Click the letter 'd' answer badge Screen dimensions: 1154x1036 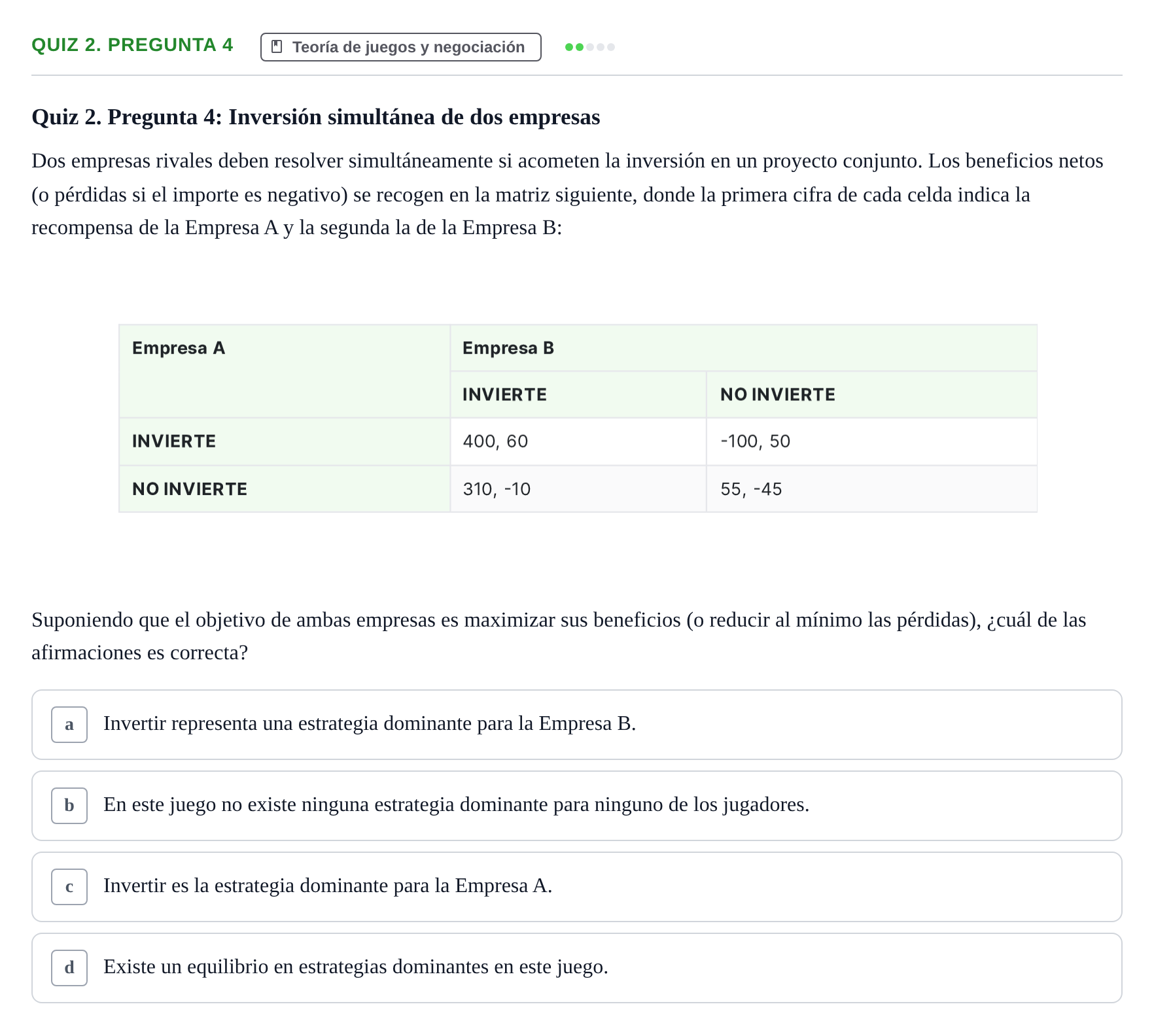69,968
